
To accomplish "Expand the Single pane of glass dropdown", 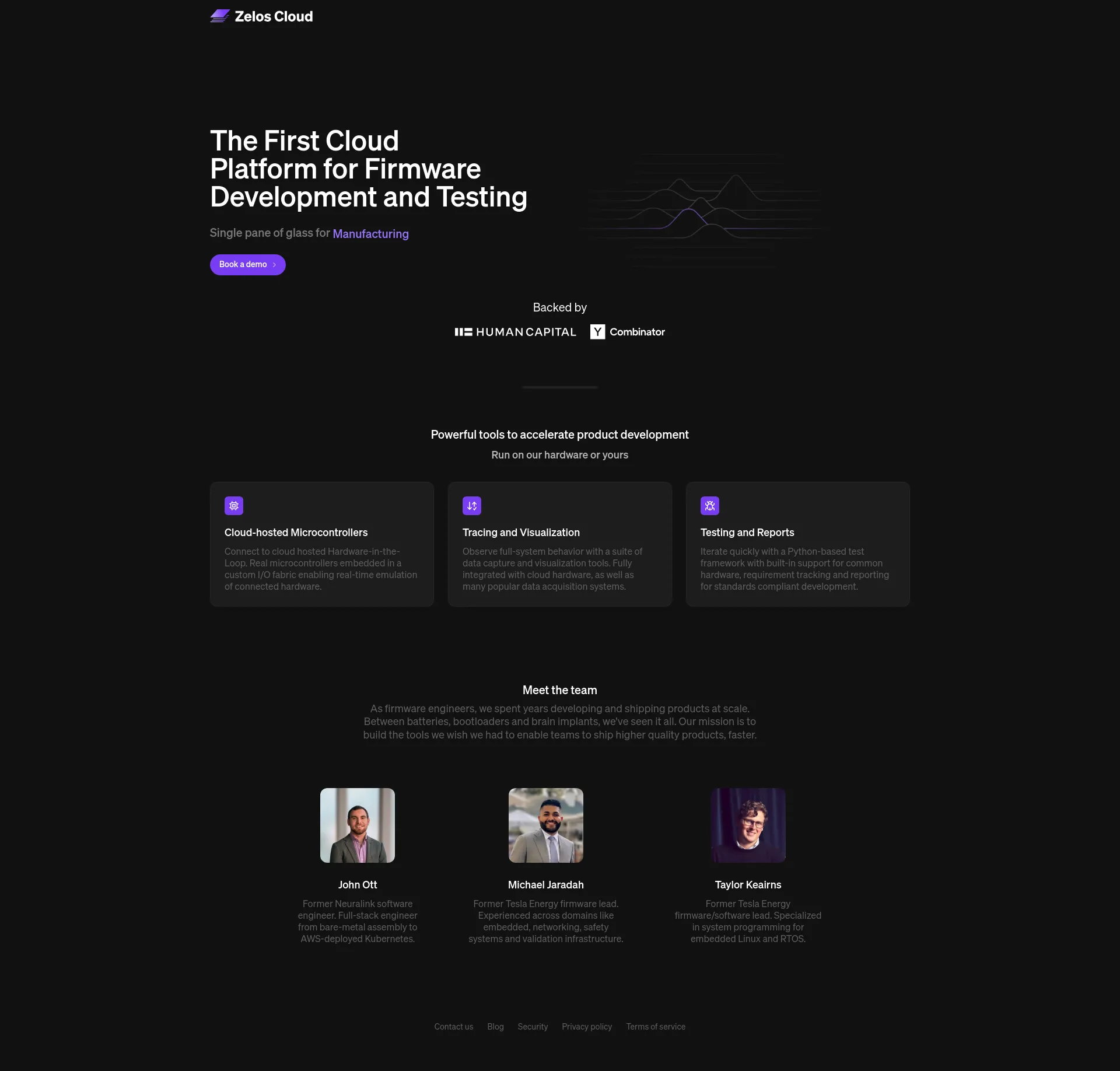I will pos(370,234).
